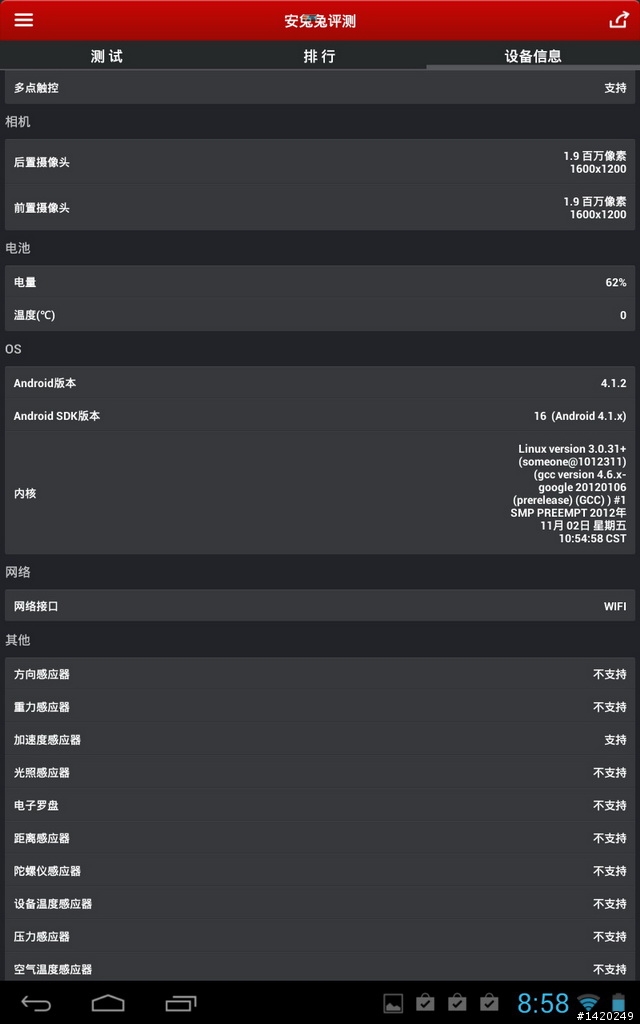
Task: Tap the 后置摄像头 row
Action: (320, 162)
